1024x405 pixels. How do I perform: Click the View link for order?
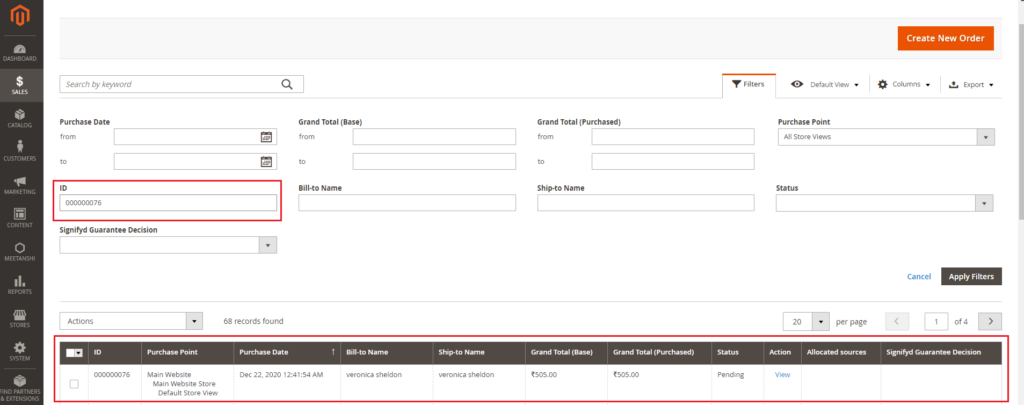click(x=782, y=374)
